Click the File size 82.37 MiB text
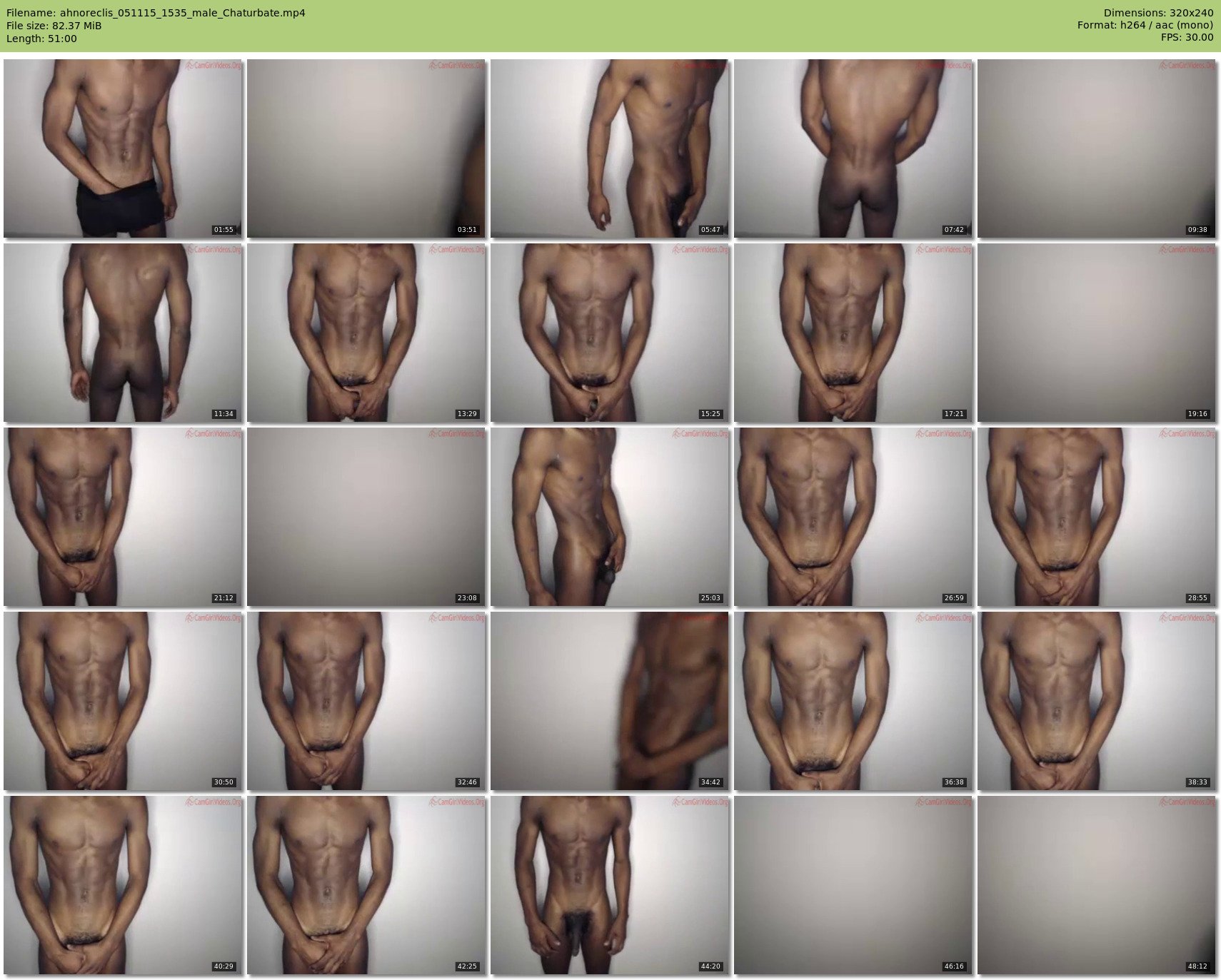The height and width of the screenshot is (980, 1221). [x=54, y=26]
